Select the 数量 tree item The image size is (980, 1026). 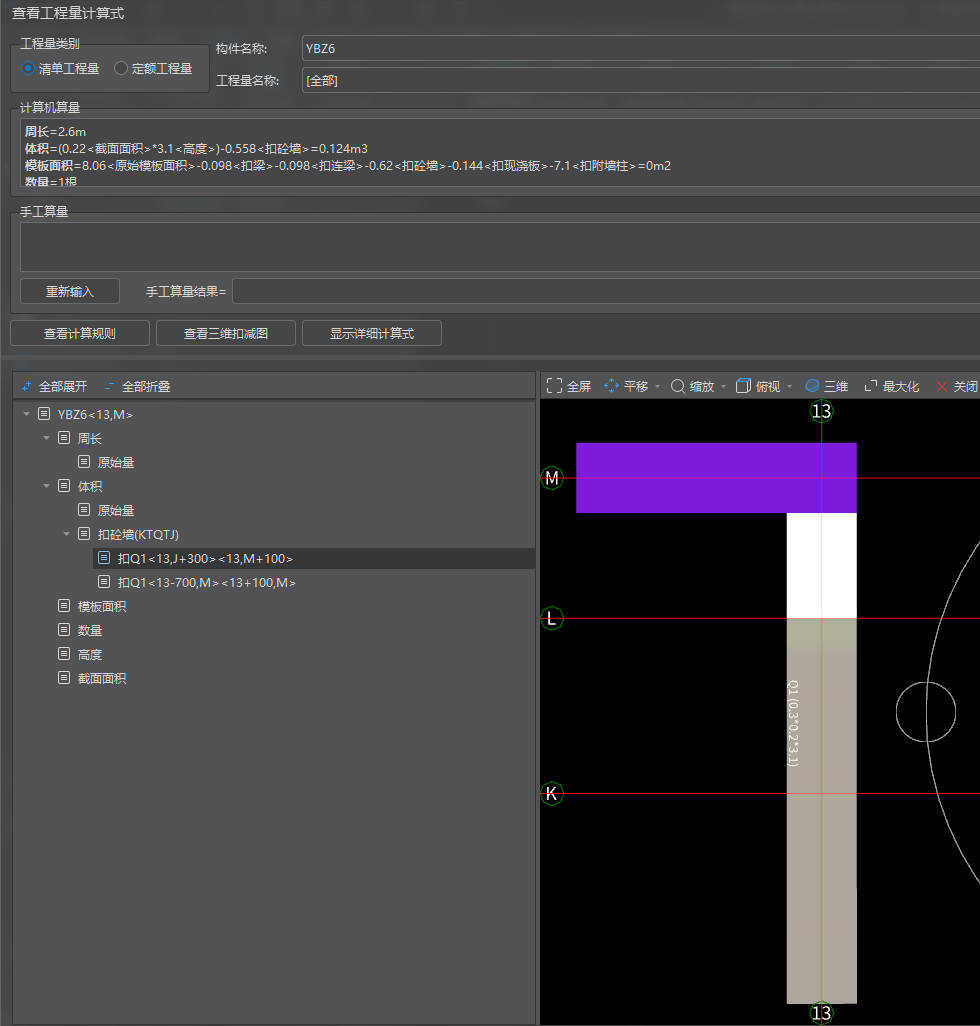pyautogui.click(x=90, y=631)
